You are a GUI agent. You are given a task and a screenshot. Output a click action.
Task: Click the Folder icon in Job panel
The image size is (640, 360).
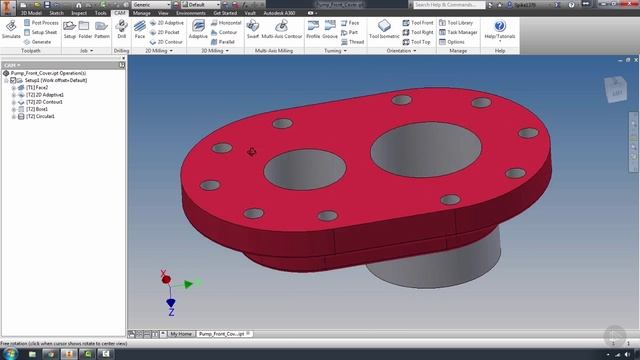click(85, 29)
